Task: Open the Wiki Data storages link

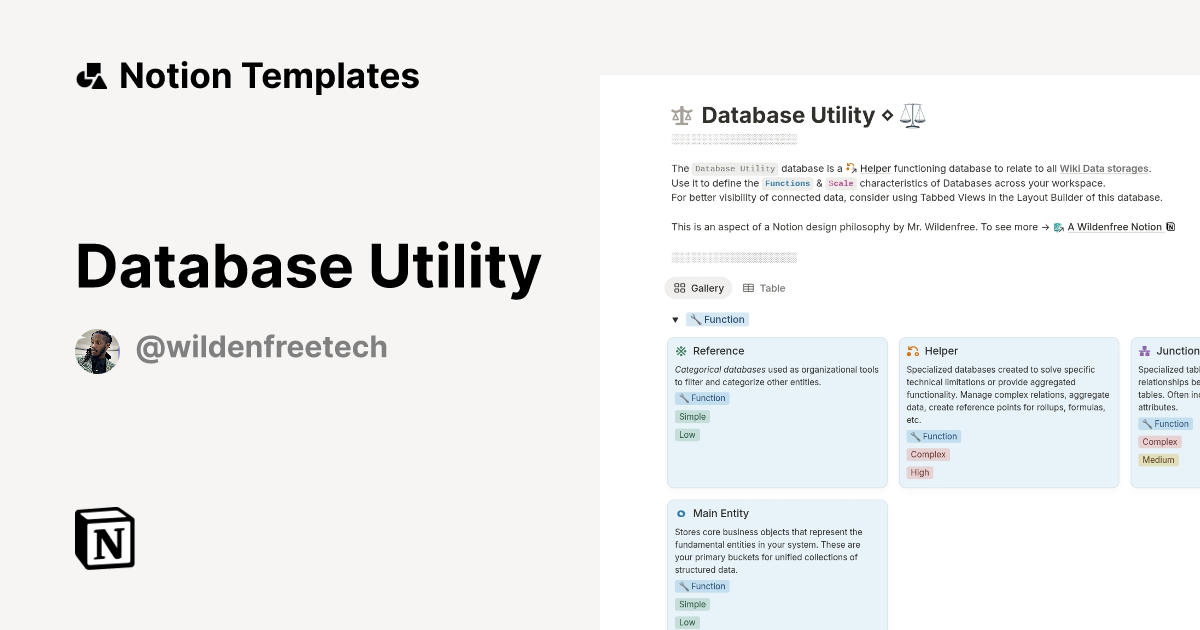Action: tap(1103, 168)
